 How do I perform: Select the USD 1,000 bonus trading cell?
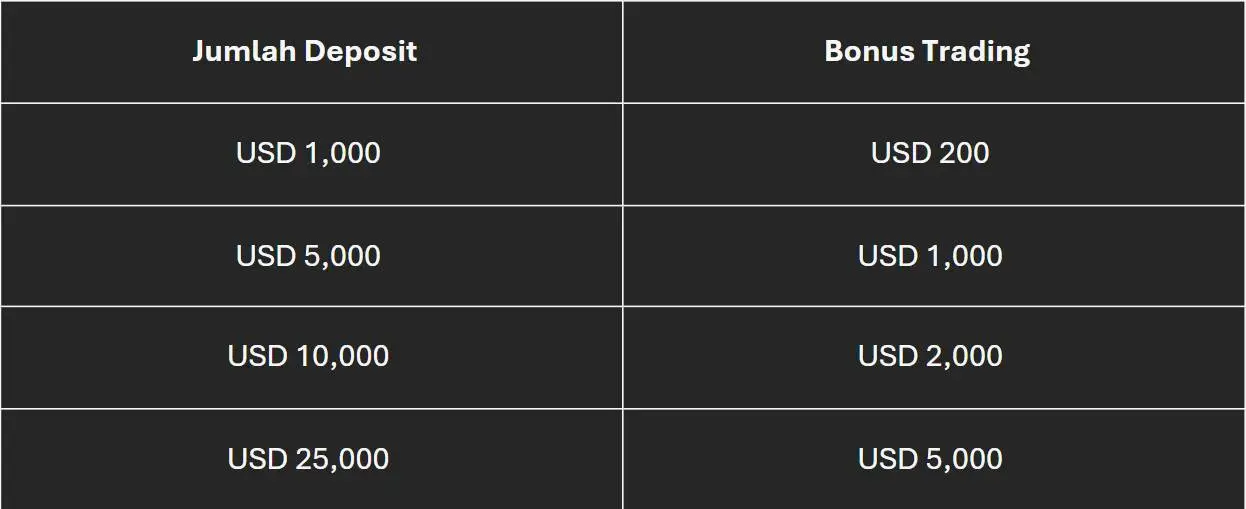934,256
